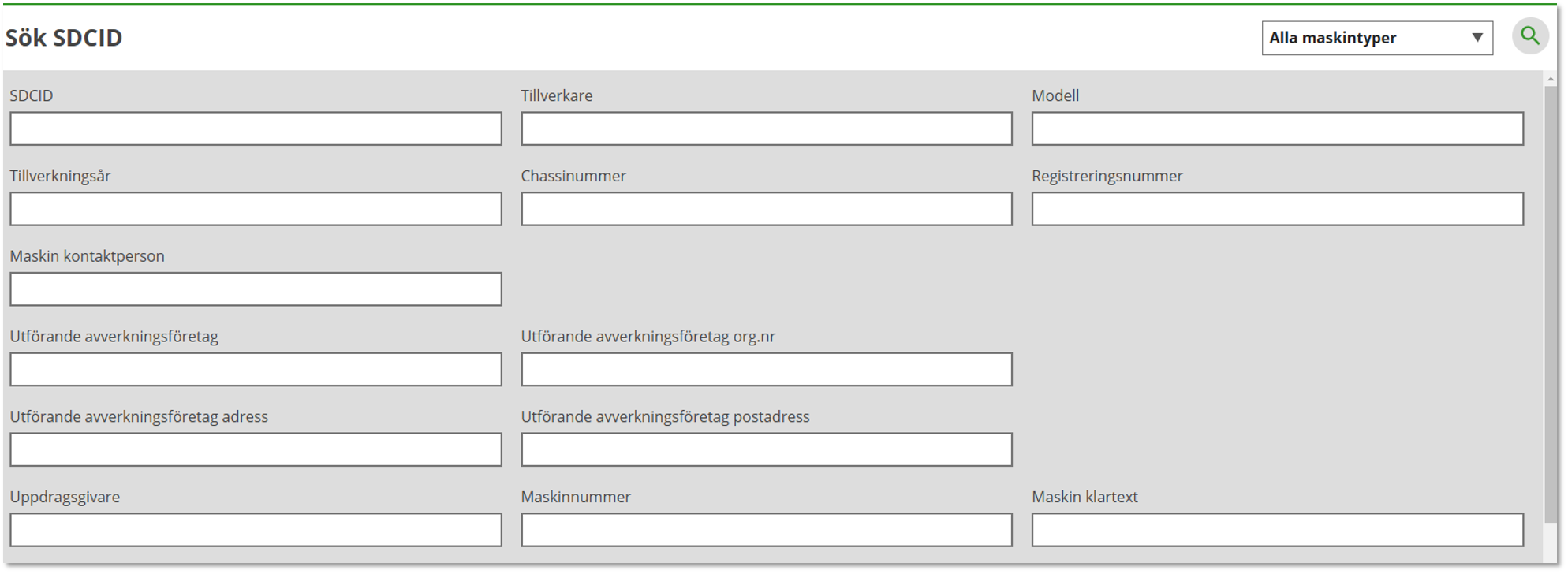Click the Utförande avverkningsföretag adress field
This screenshot has width=1568, height=574.
256,449
